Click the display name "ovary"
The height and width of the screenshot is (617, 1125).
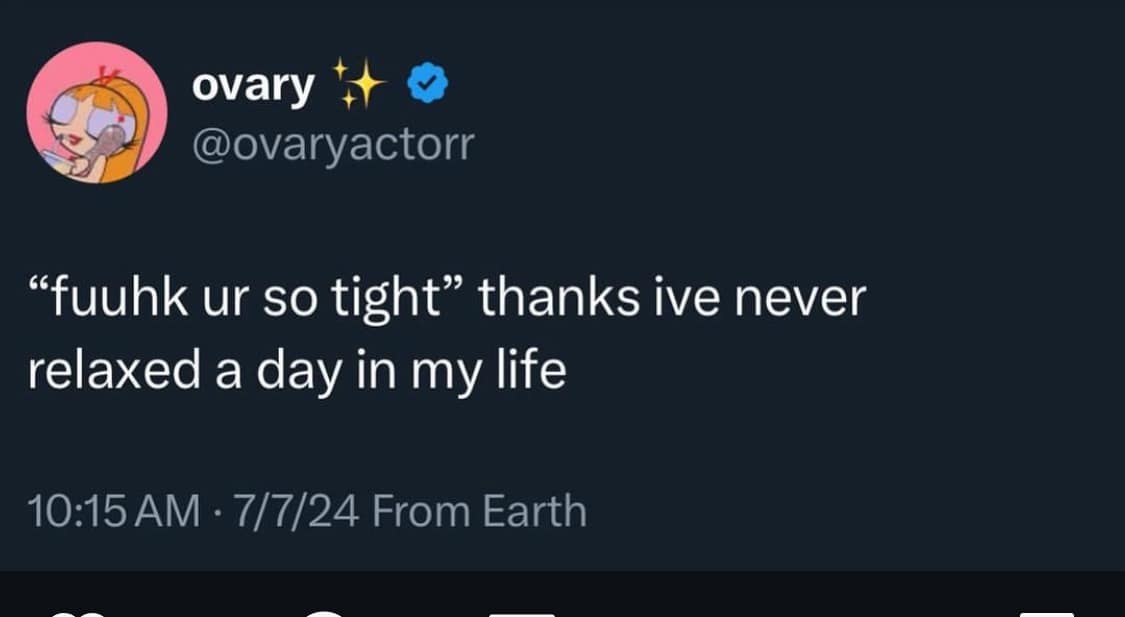[x=253, y=85]
